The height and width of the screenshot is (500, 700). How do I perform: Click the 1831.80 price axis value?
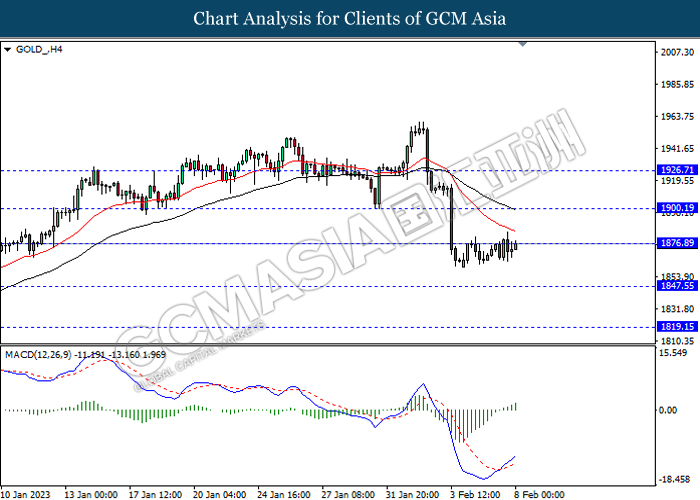coord(677,309)
